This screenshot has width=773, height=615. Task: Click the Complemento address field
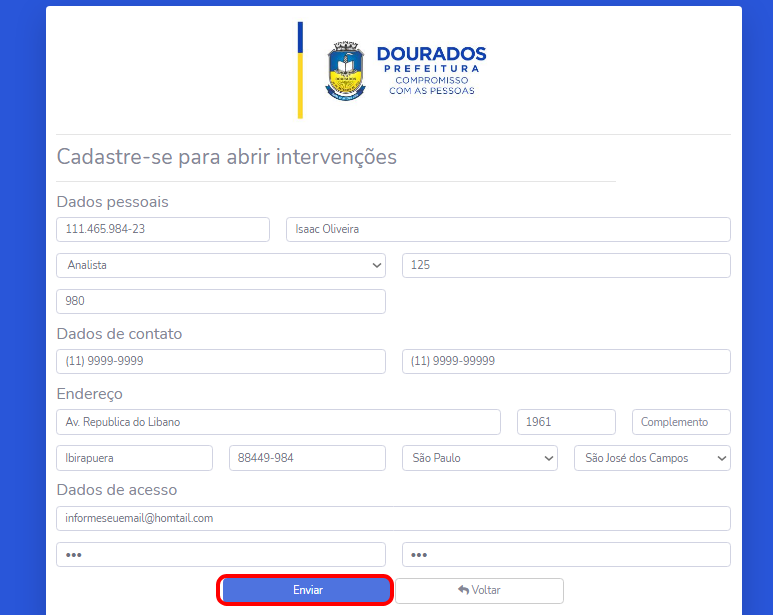(x=681, y=422)
